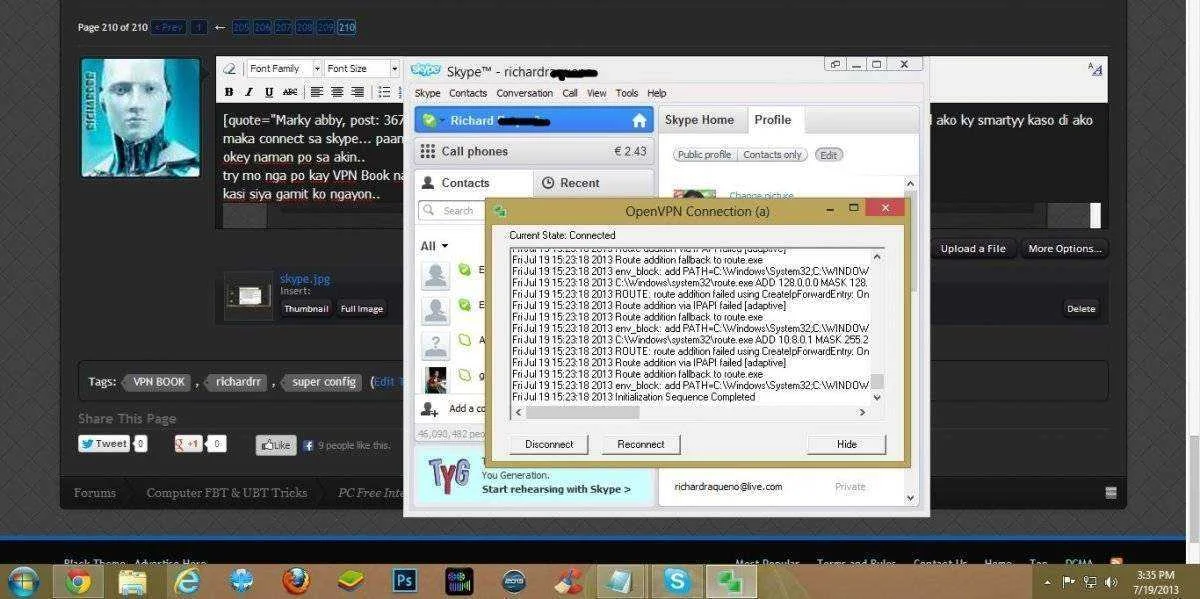Align text right in forum editor
The height and width of the screenshot is (599, 1200).
[x=357, y=92]
